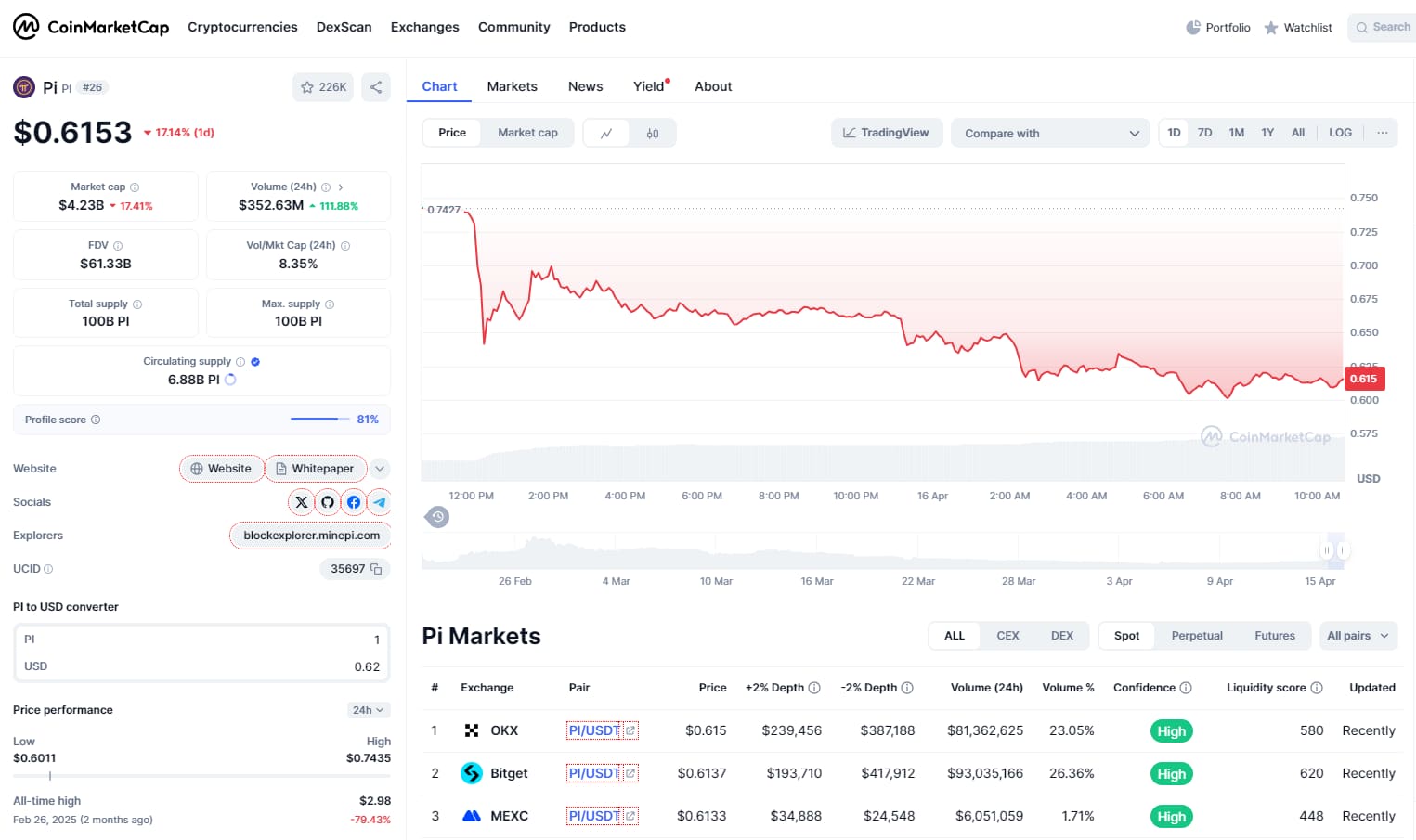Click the FDV info icon

(x=118, y=246)
